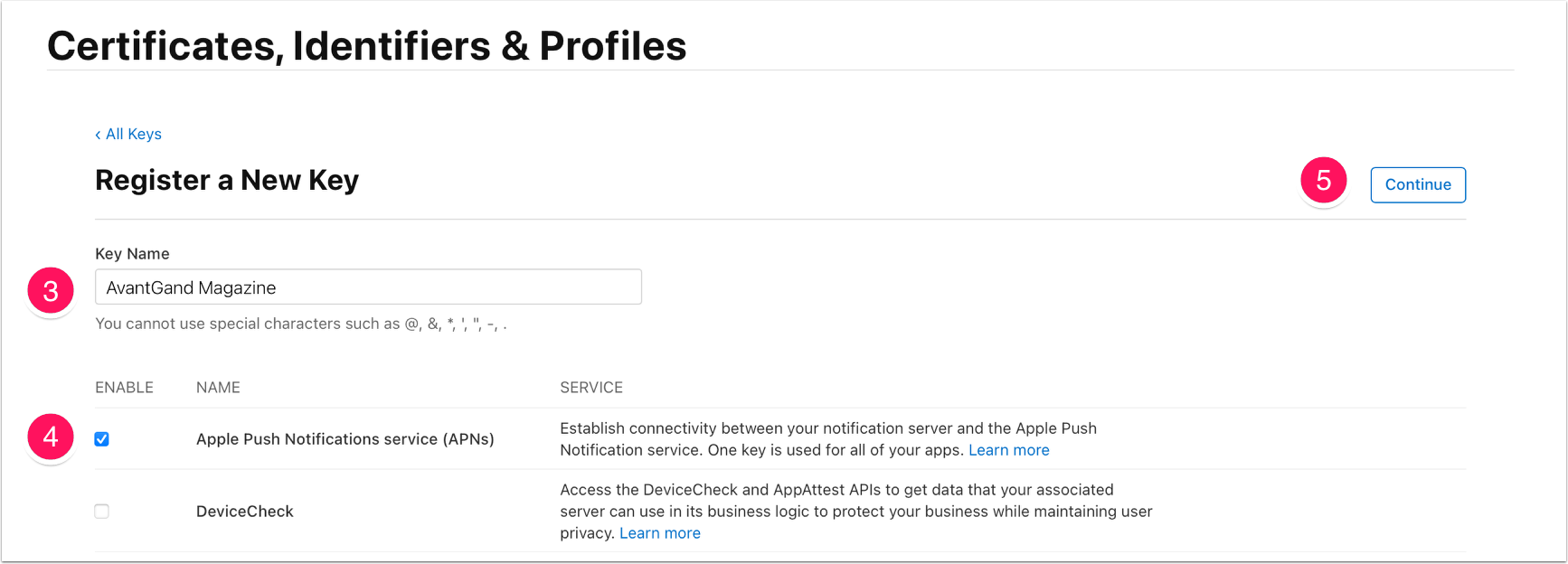Image resolution: width=1568 pixels, height=564 pixels.
Task: Enable the DeviceCheck checkbox
Action: (x=102, y=512)
